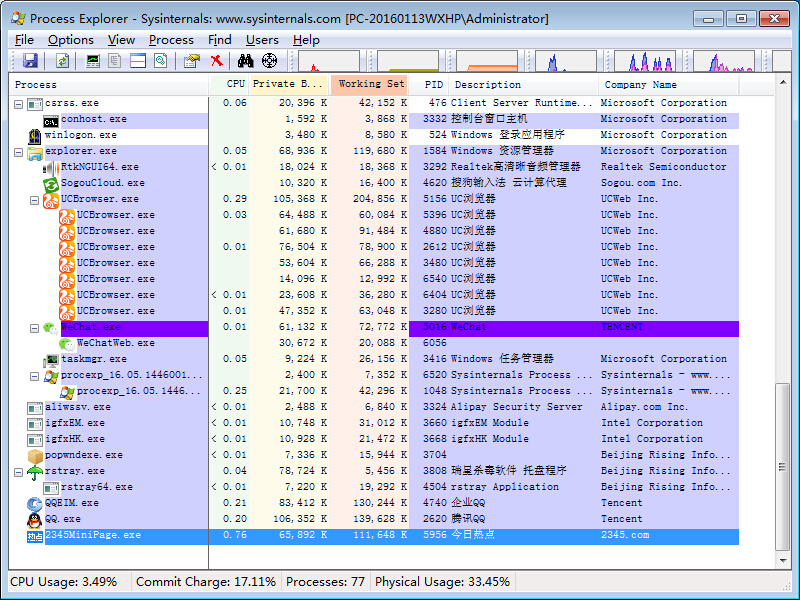Screen dimensions: 800x600
Task: Collapse the csrss.exe tree node
Action: [x=18, y=104]
